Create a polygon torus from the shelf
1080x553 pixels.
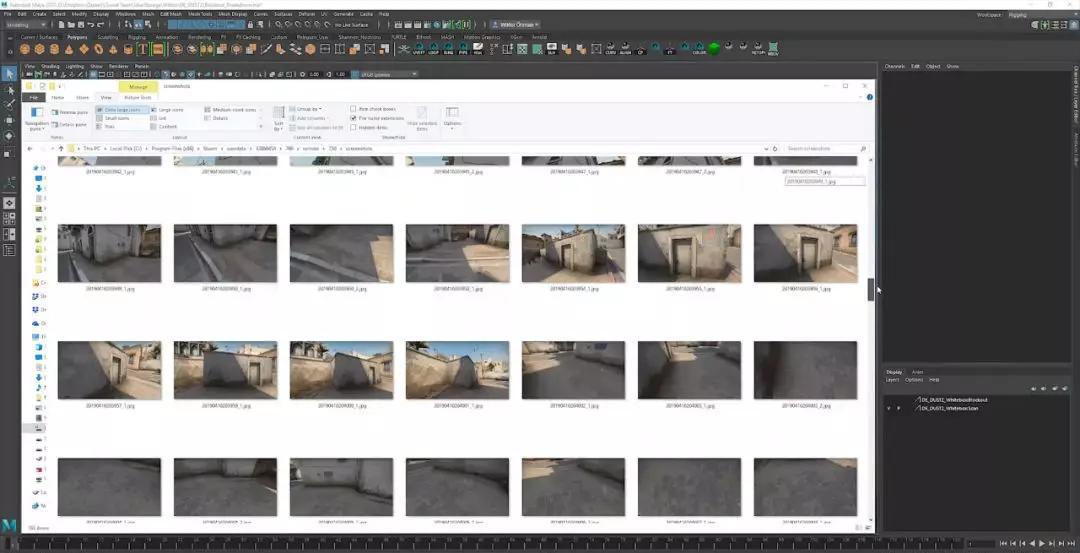point(98,49)
